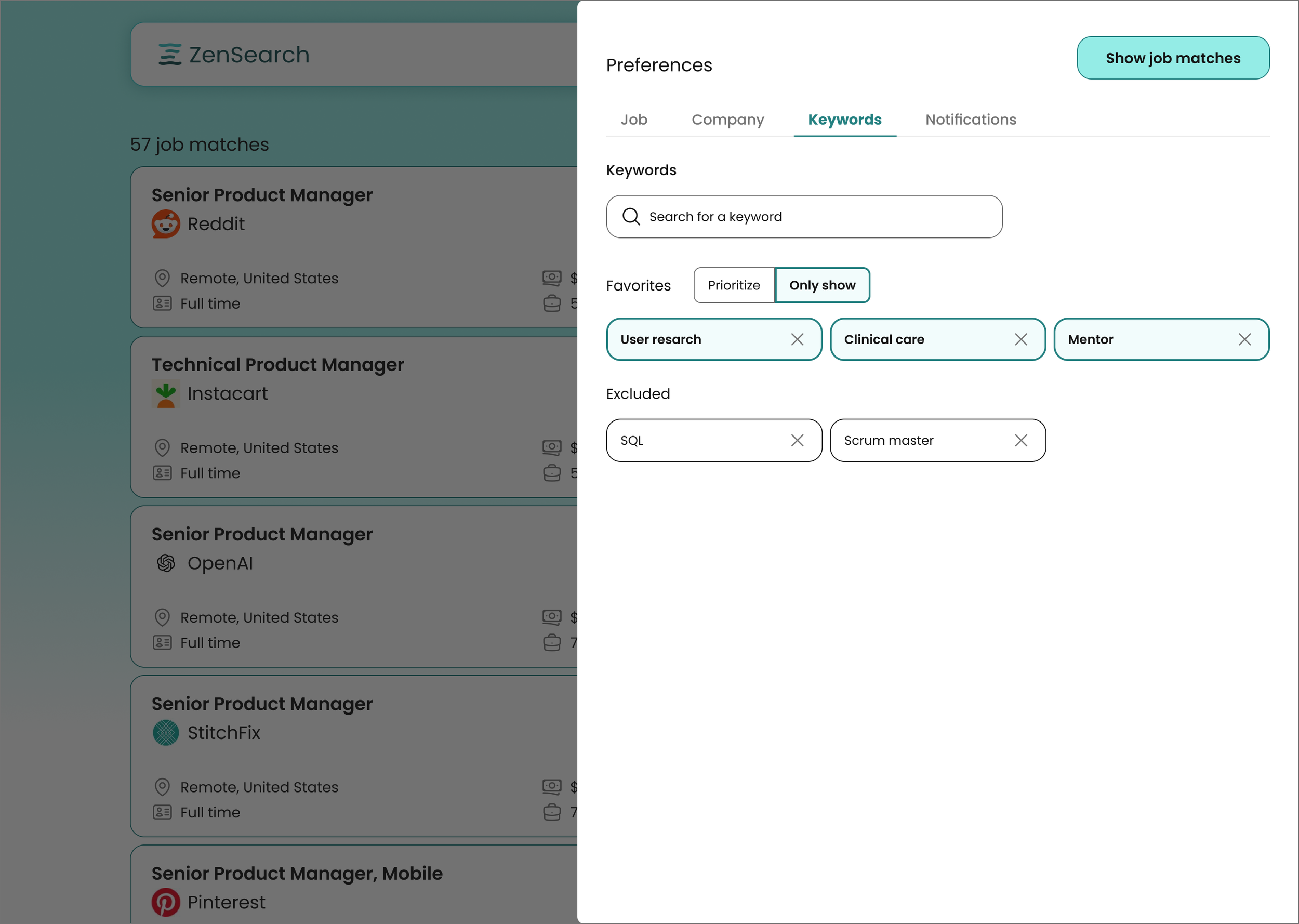Click the ZenSearch logo
The image size is (1299, 924).
coord(234,55)
